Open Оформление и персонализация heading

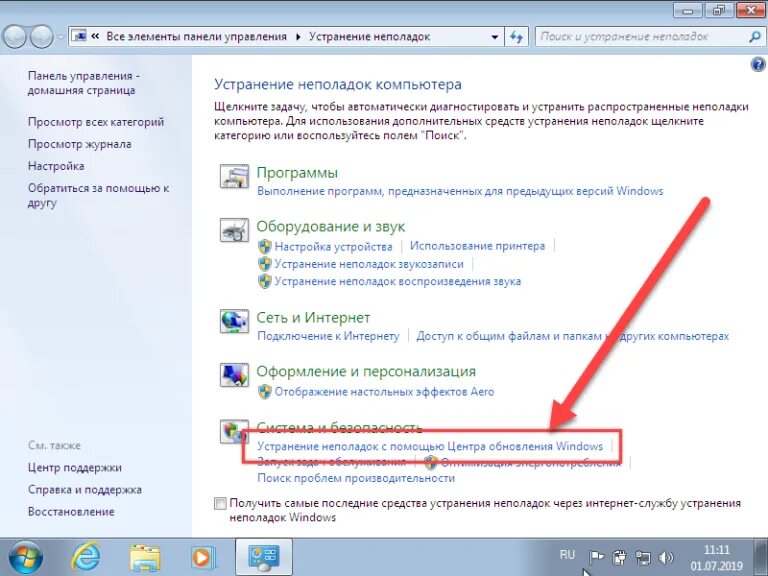[366, 371]
